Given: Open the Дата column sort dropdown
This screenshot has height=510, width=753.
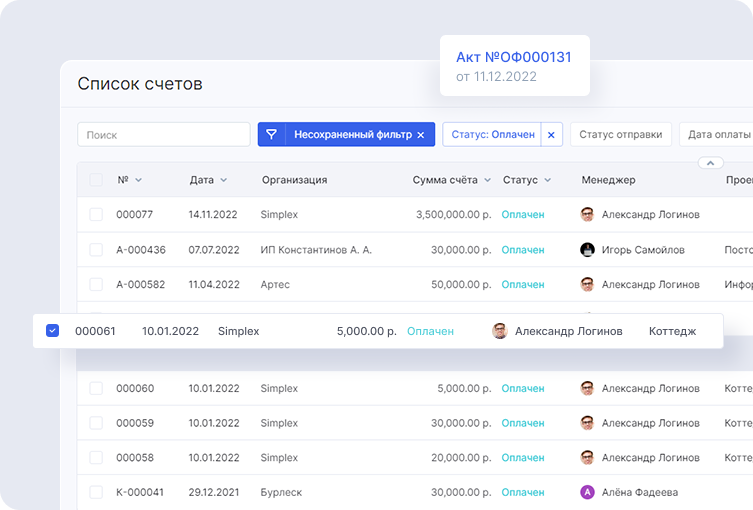Looking at the screenshot, I should 224,181.
